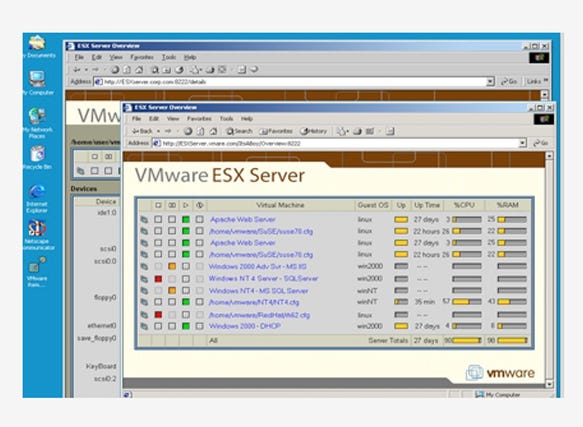This screenshot has width=583, height=427.
Task: Click %CPU bar in NT4/NT4.cfg row
Action: click(467, 302)
